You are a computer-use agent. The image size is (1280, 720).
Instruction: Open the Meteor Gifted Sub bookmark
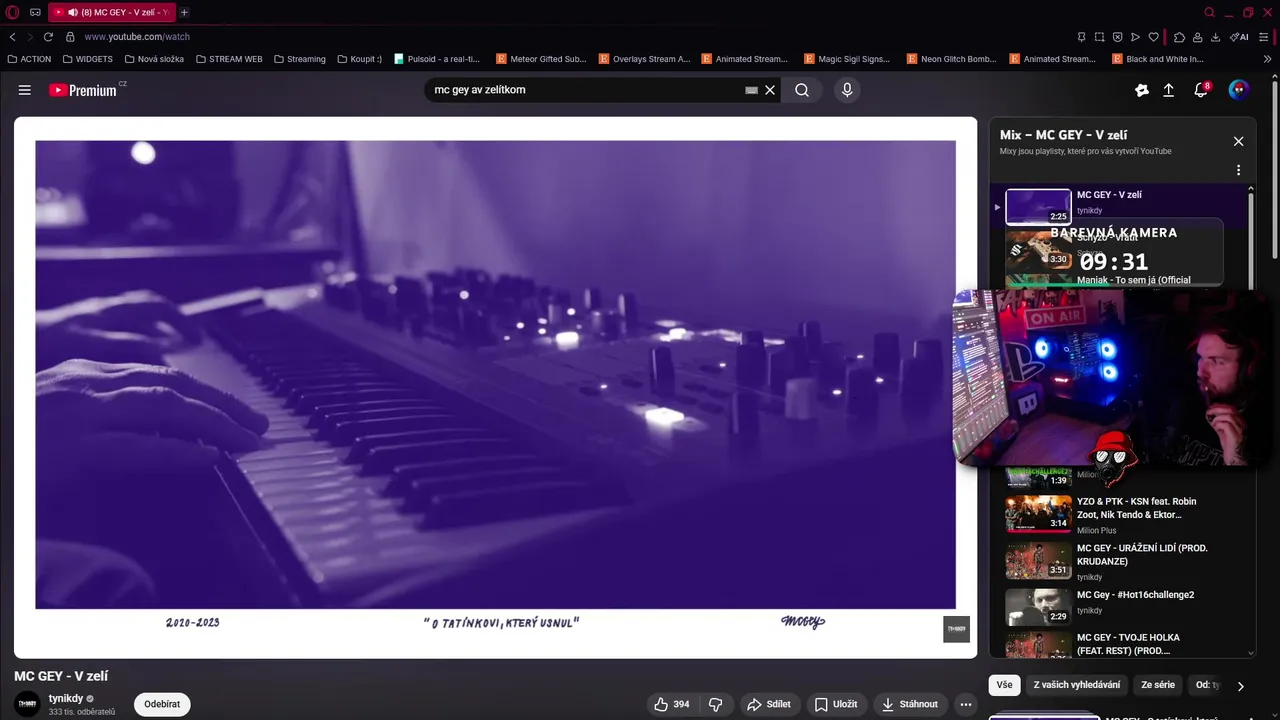(541, 59)
